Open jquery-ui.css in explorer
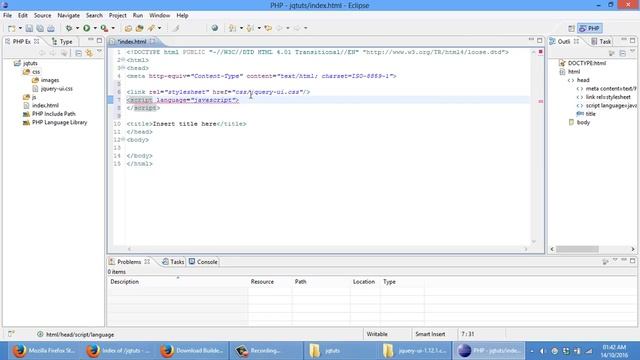The height and width of the screenshot is (360, 640). pyautogui.click(x=56, y=89)
